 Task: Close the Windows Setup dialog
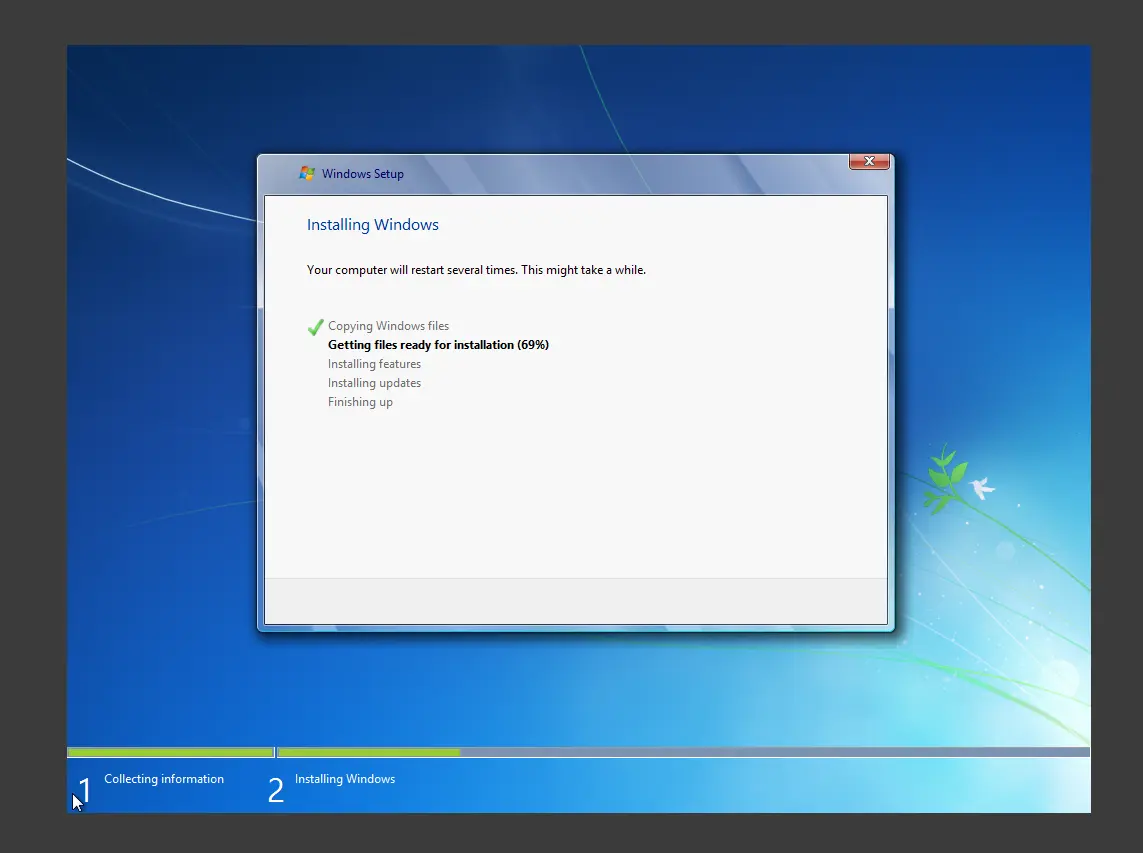[x=869, y=161]
